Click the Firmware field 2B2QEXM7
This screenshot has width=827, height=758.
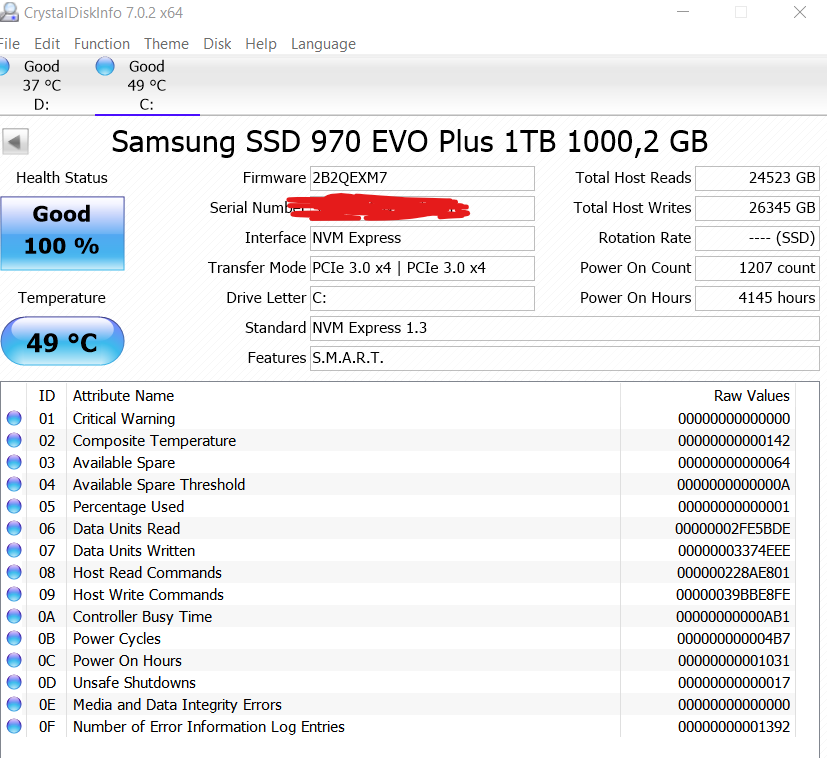[422, 178]
